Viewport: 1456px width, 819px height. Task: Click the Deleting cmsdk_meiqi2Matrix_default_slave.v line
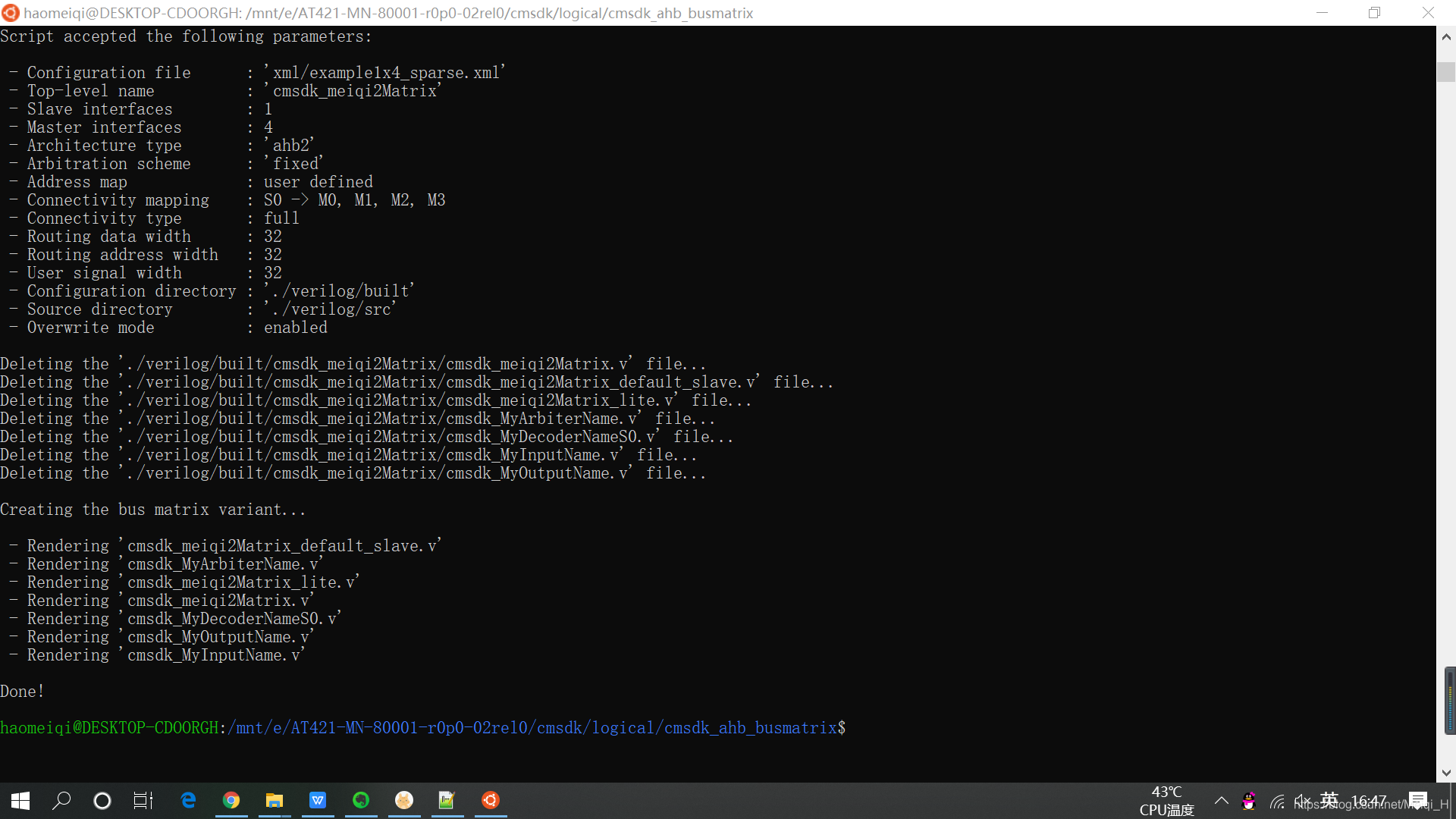click(x=417, y=382)
